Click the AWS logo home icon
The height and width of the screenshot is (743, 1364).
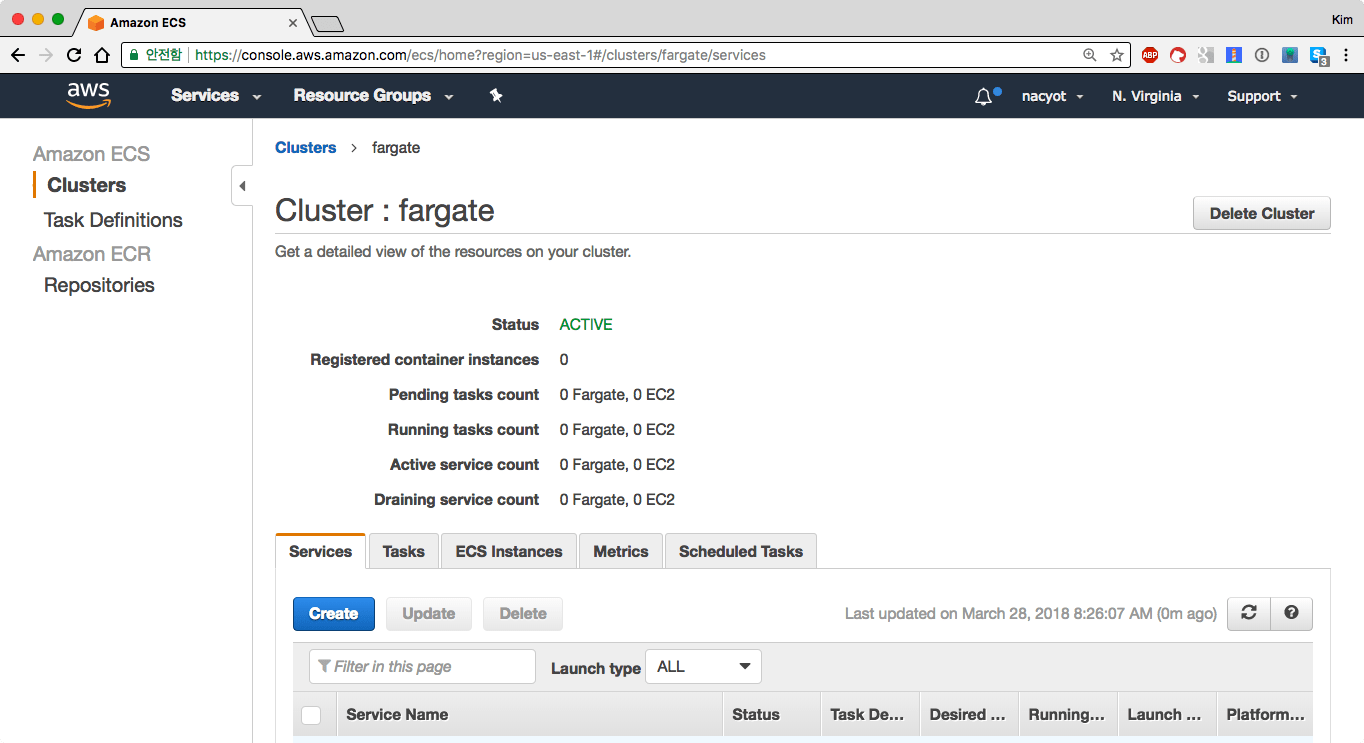click(x=88, y=95)
